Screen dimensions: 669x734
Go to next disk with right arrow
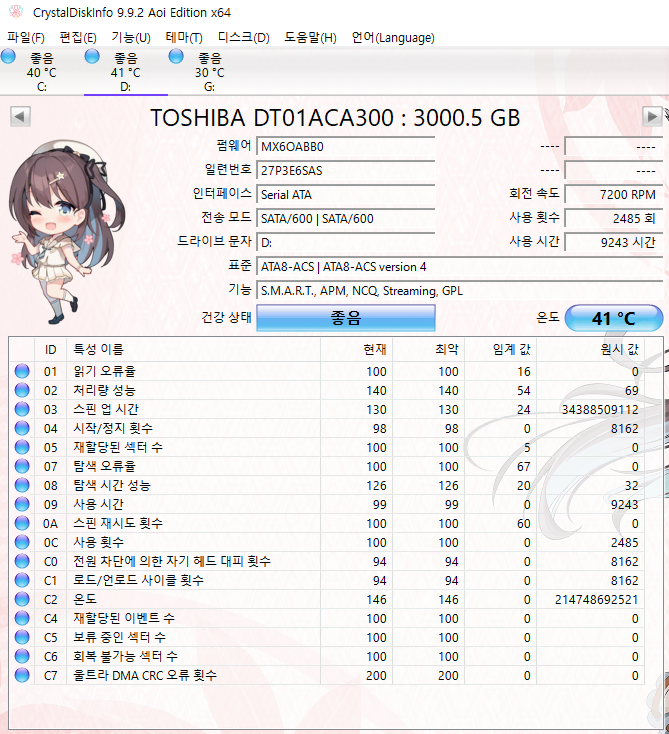point(652,117)
